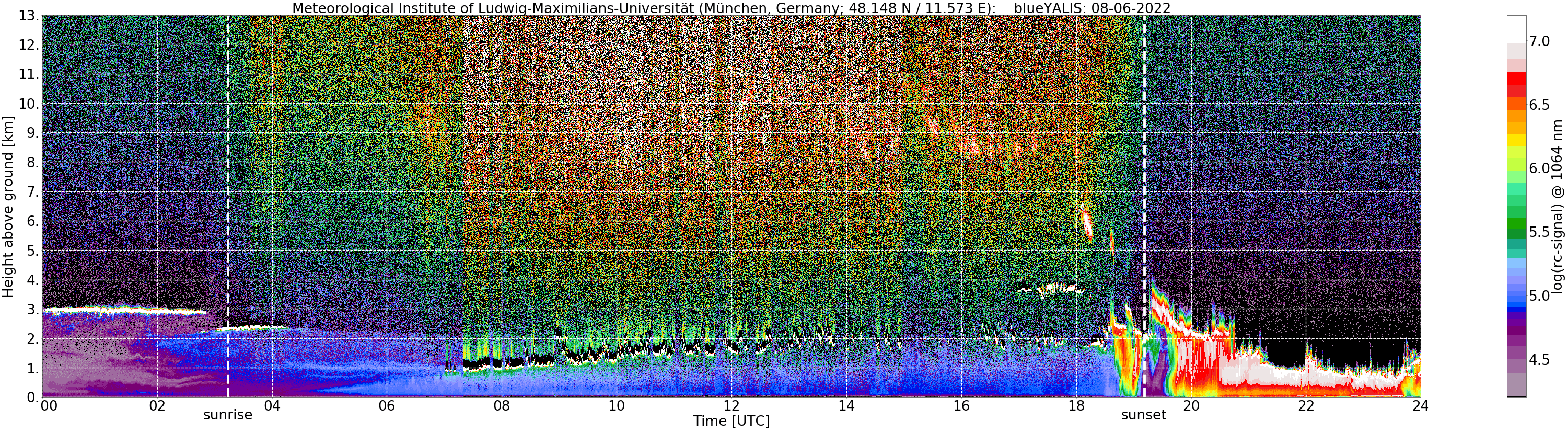Click the '06' time tick label

click(387, 406)
